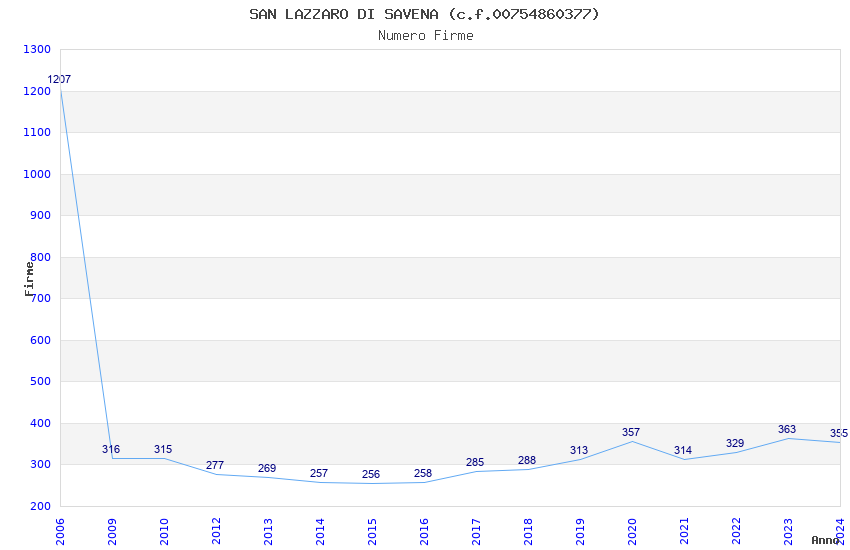Click the y-axis value 1000
This screenshot has height=550, width=850.
click(x=37, y=174)
